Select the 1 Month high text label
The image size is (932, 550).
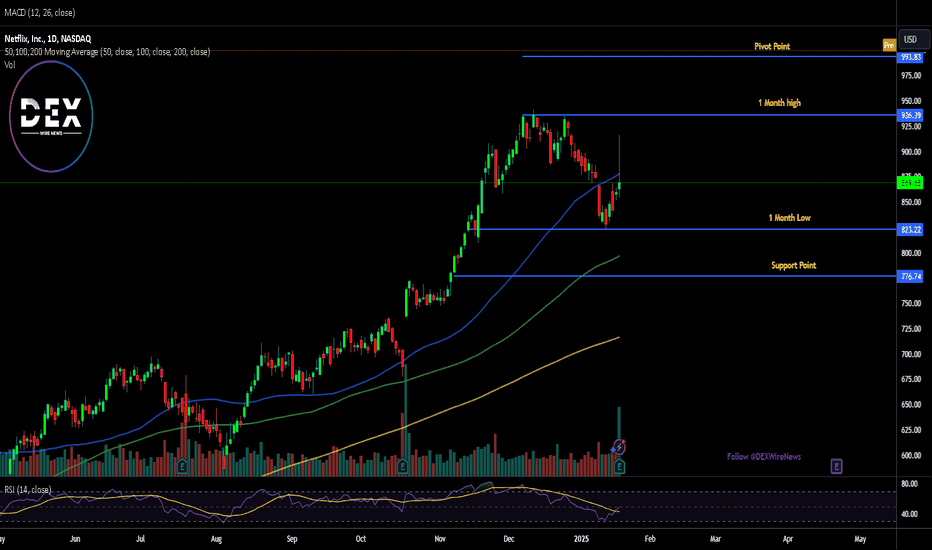779,103
